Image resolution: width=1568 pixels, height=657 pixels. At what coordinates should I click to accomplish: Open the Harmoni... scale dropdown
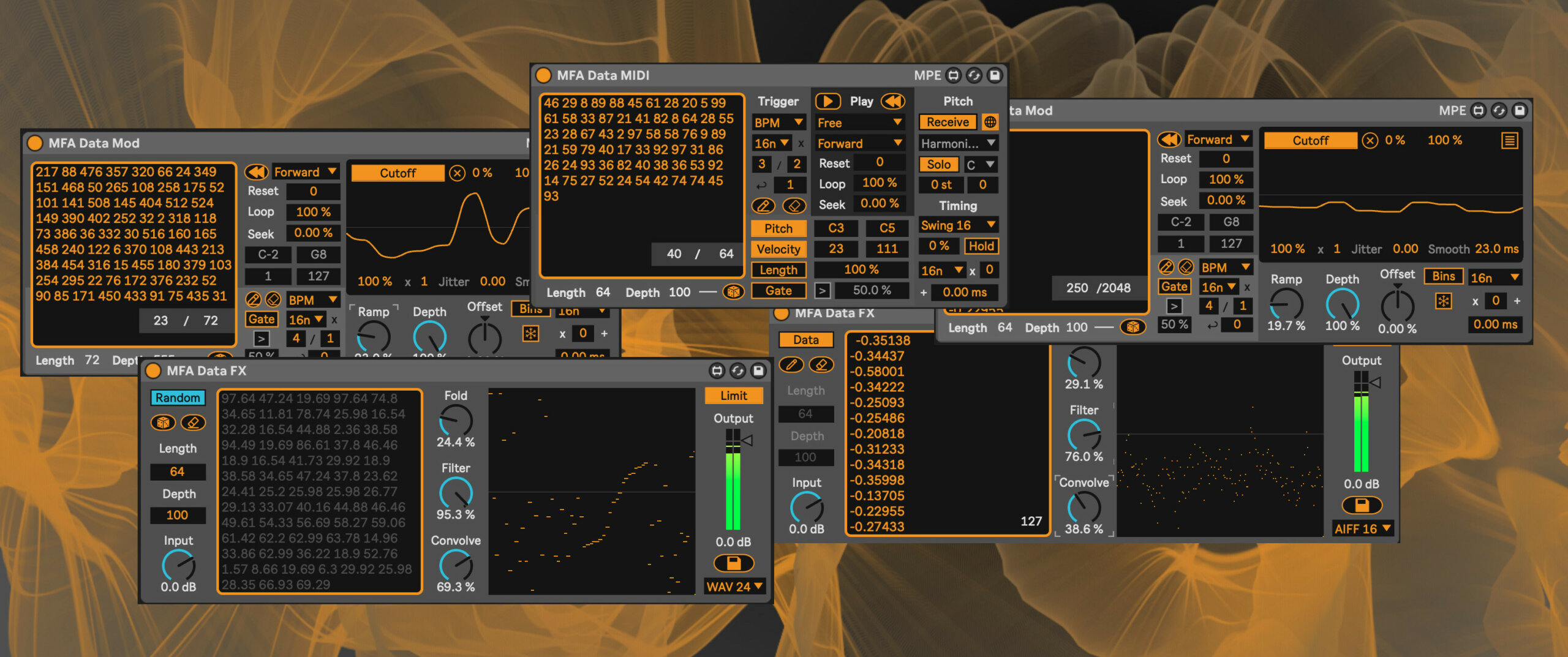[959, 143]
